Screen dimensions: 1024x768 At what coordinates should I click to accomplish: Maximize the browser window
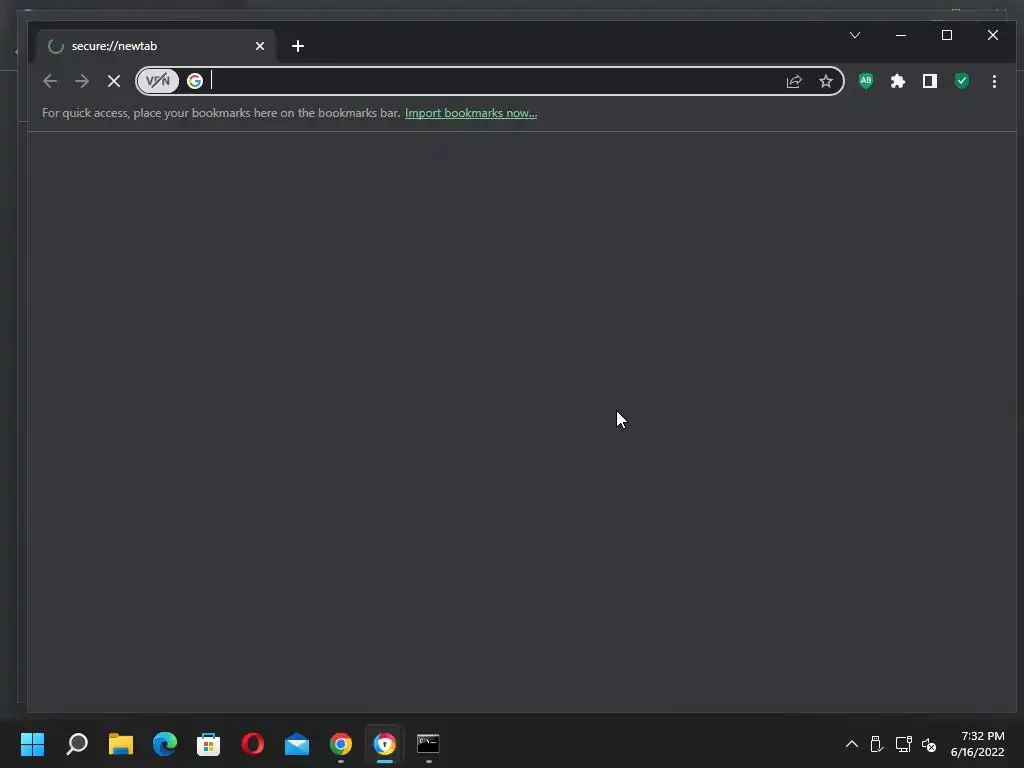(x=947, y=35)
